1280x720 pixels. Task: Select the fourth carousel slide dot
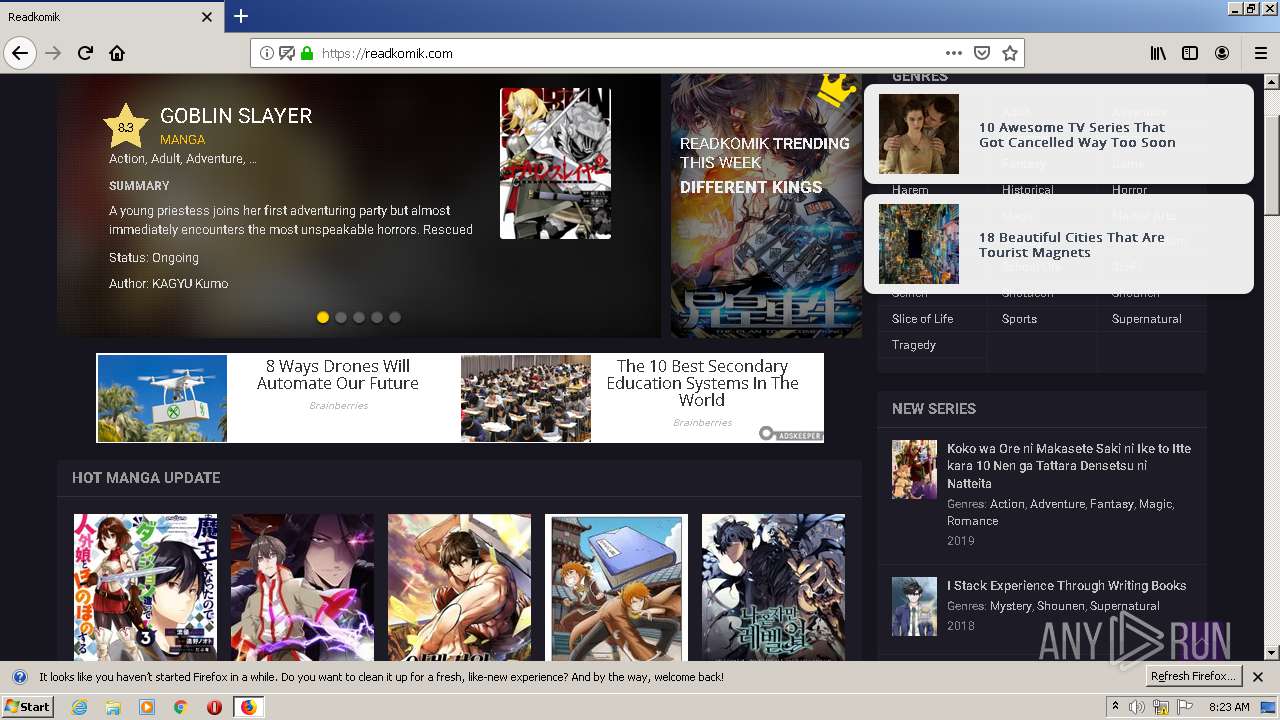[377, 317]
